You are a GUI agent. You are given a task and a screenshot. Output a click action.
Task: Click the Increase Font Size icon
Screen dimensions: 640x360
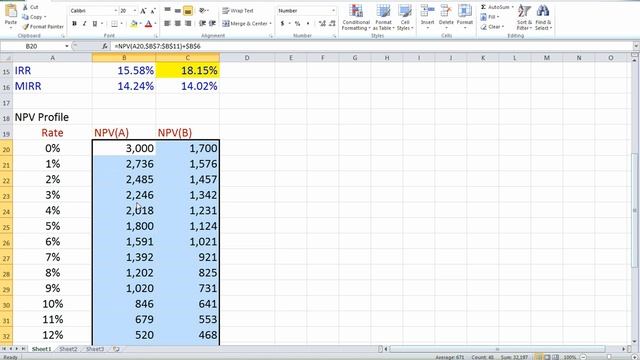click(x=143, y=11)
